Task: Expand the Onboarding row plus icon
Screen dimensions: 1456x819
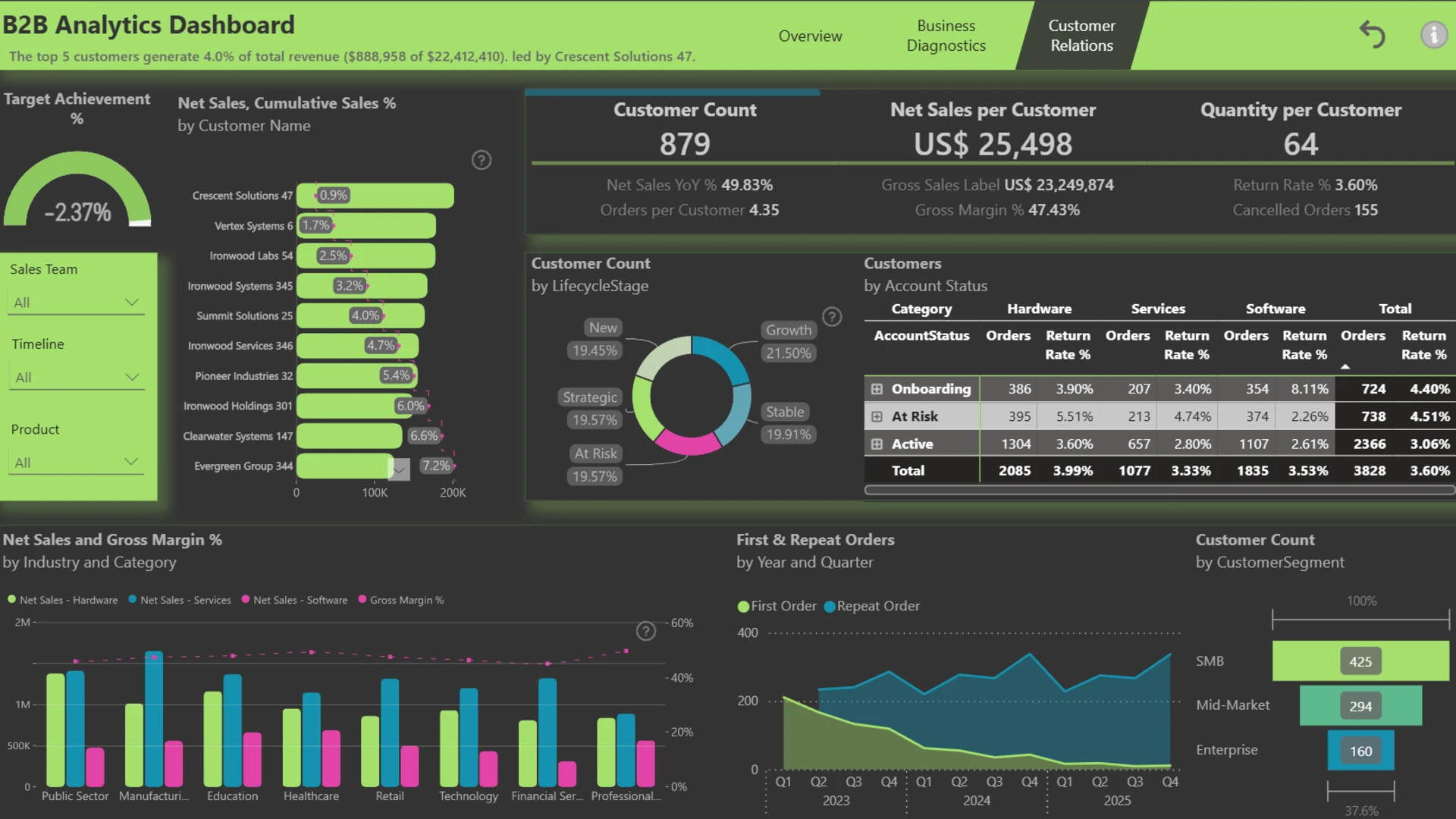Action: (x=877, y=389)
